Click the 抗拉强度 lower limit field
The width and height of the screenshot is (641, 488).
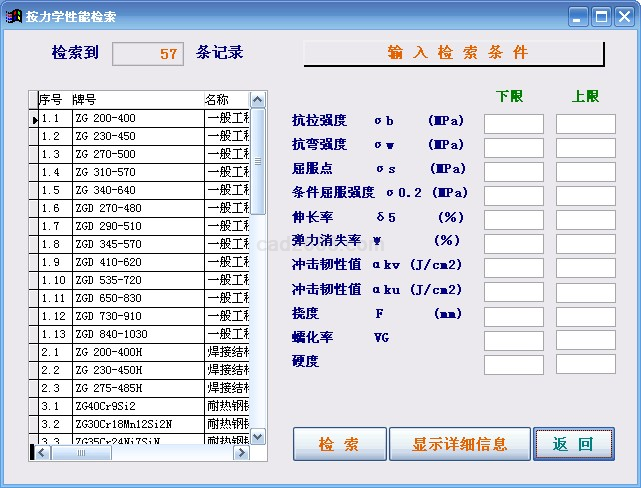click(x=513, y=124)
